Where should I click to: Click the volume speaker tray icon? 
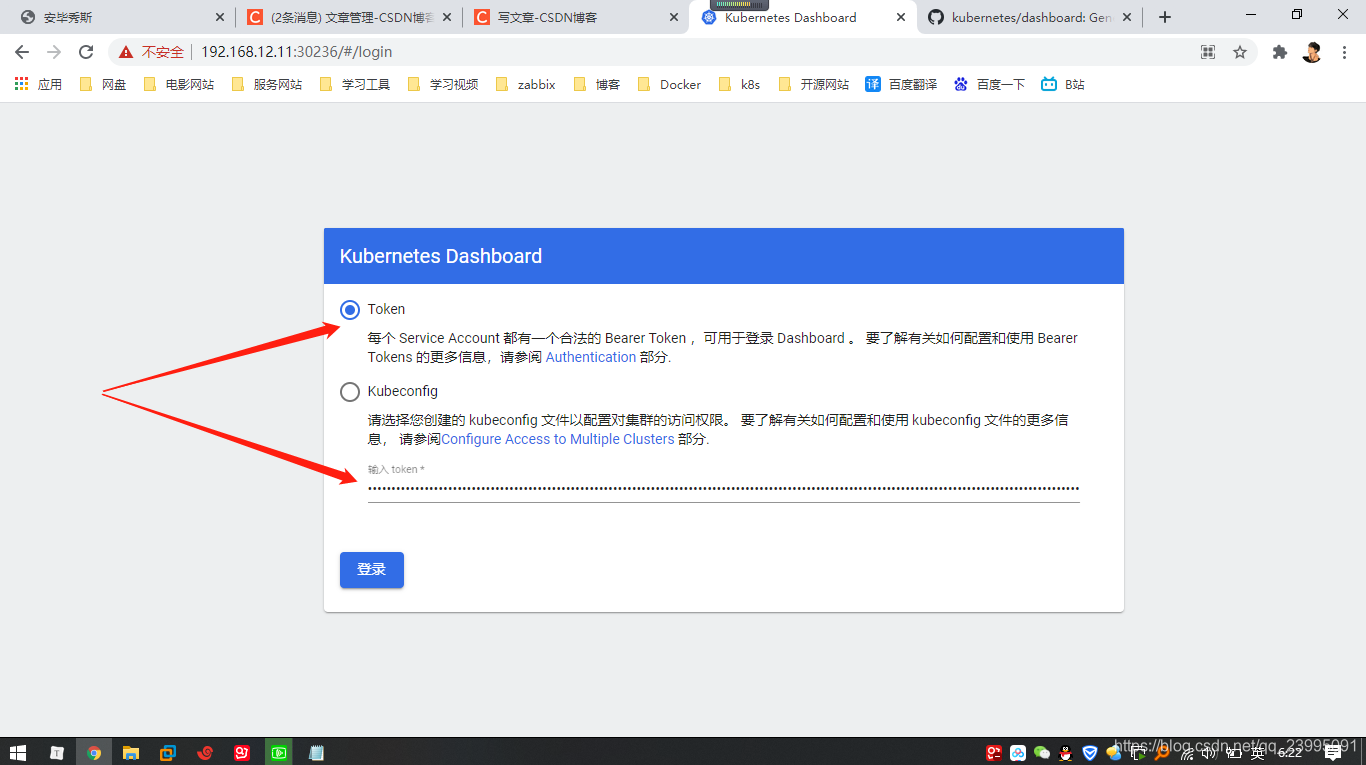pyautogui.click(x=1210, y=753)
